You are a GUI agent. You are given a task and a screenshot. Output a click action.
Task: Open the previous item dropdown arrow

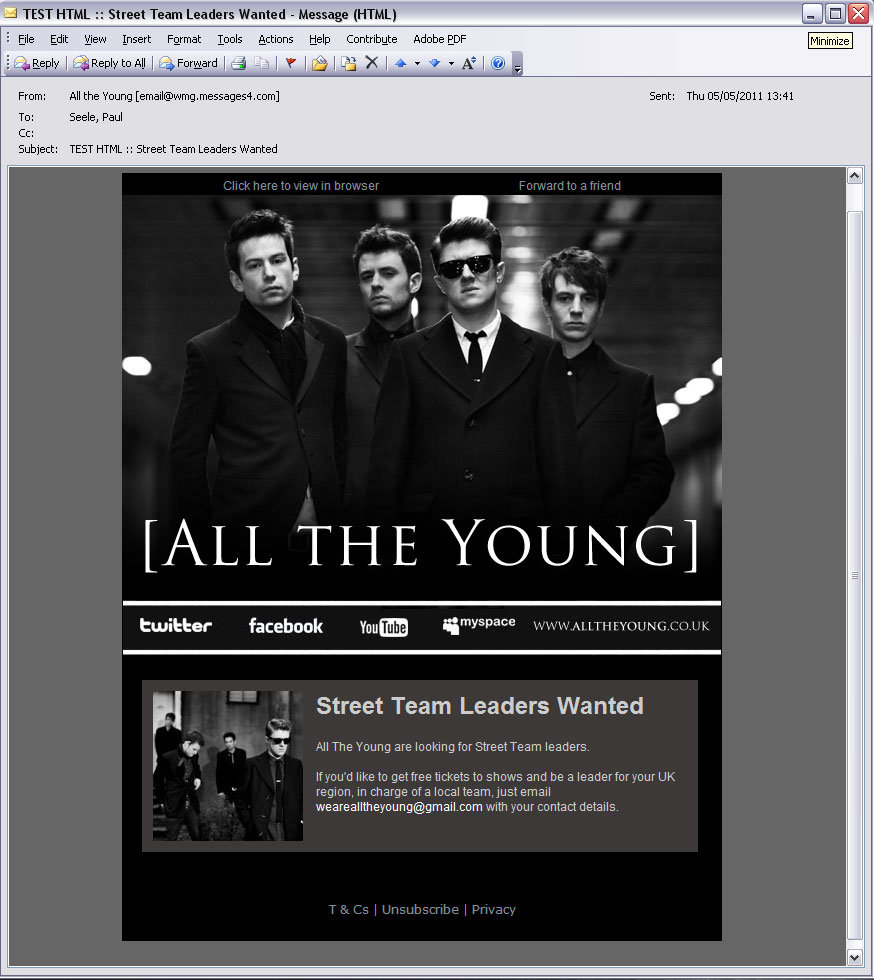[x=417, y=63]
